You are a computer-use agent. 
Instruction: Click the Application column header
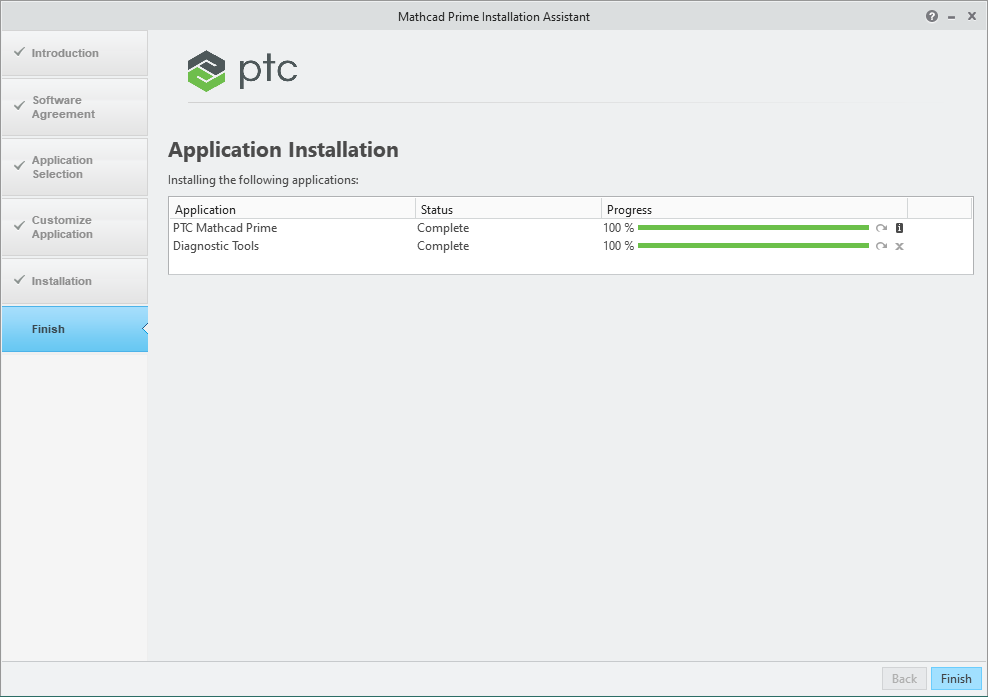(x=205, y=209)
